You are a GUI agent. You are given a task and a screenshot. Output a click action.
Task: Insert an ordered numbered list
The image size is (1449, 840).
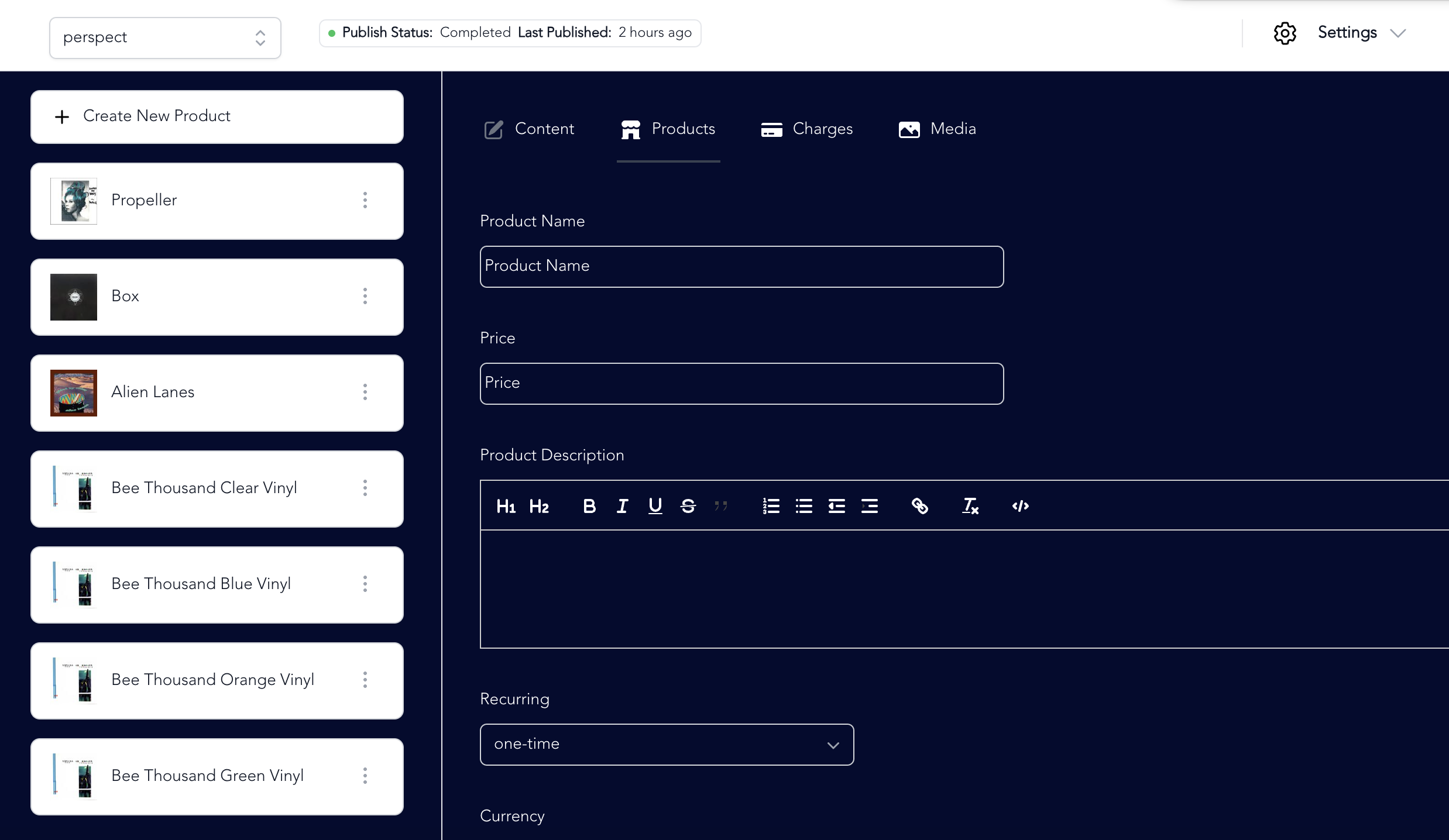pyautogui.click(x=771, y=506)
